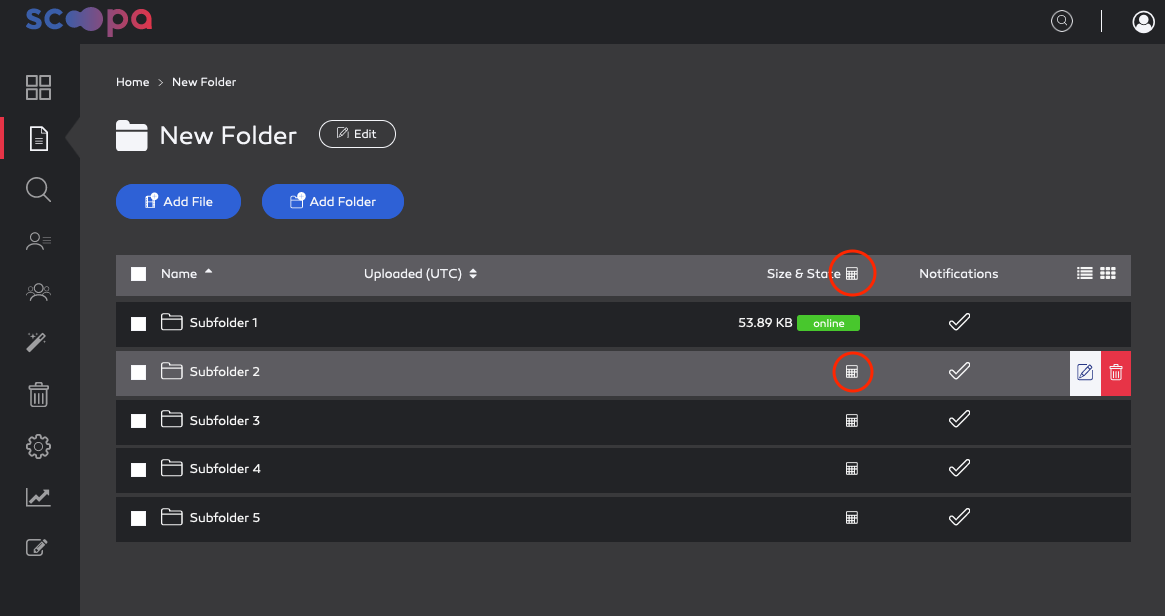Open the files document icon in sidebar
The image size is (1165, 616).
click(39, 138)
